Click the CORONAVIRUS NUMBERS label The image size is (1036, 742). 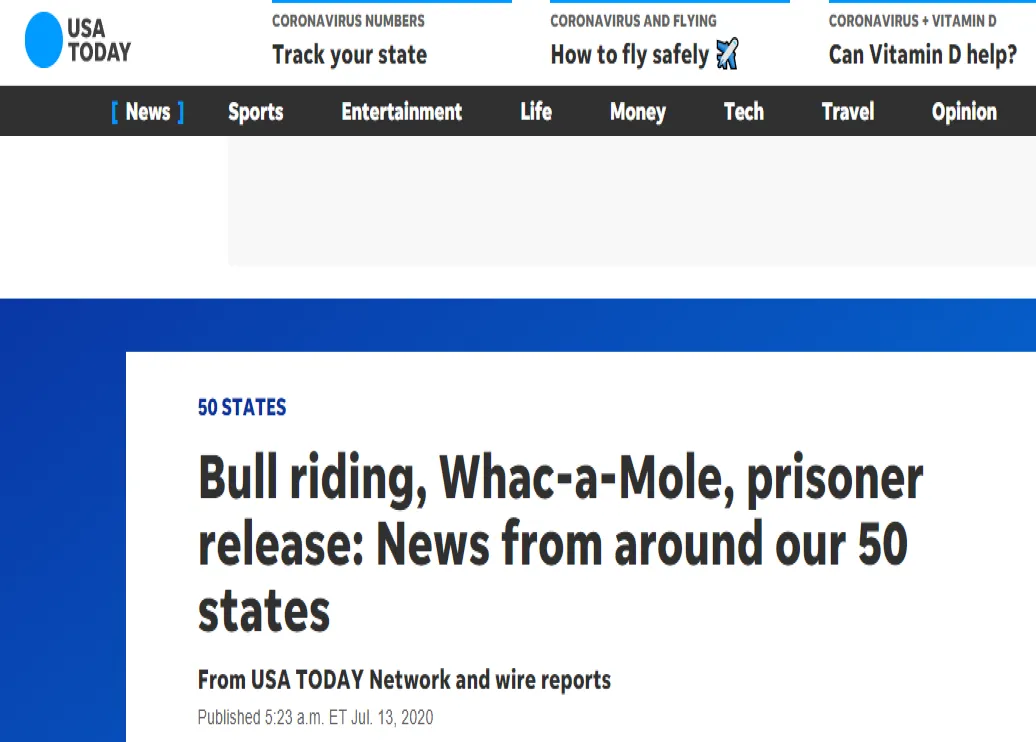point(348,20)
